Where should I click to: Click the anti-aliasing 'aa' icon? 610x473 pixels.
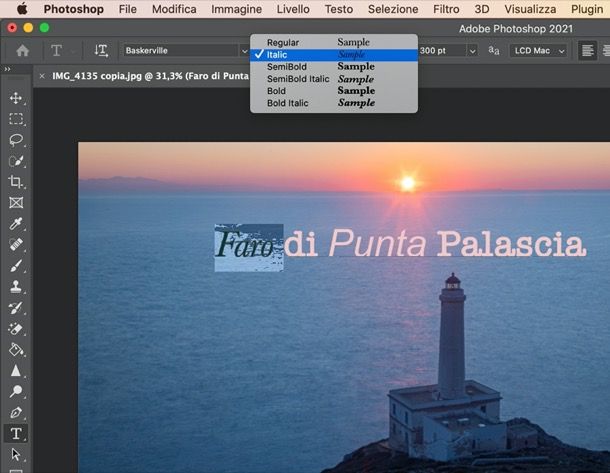point(494,51)
